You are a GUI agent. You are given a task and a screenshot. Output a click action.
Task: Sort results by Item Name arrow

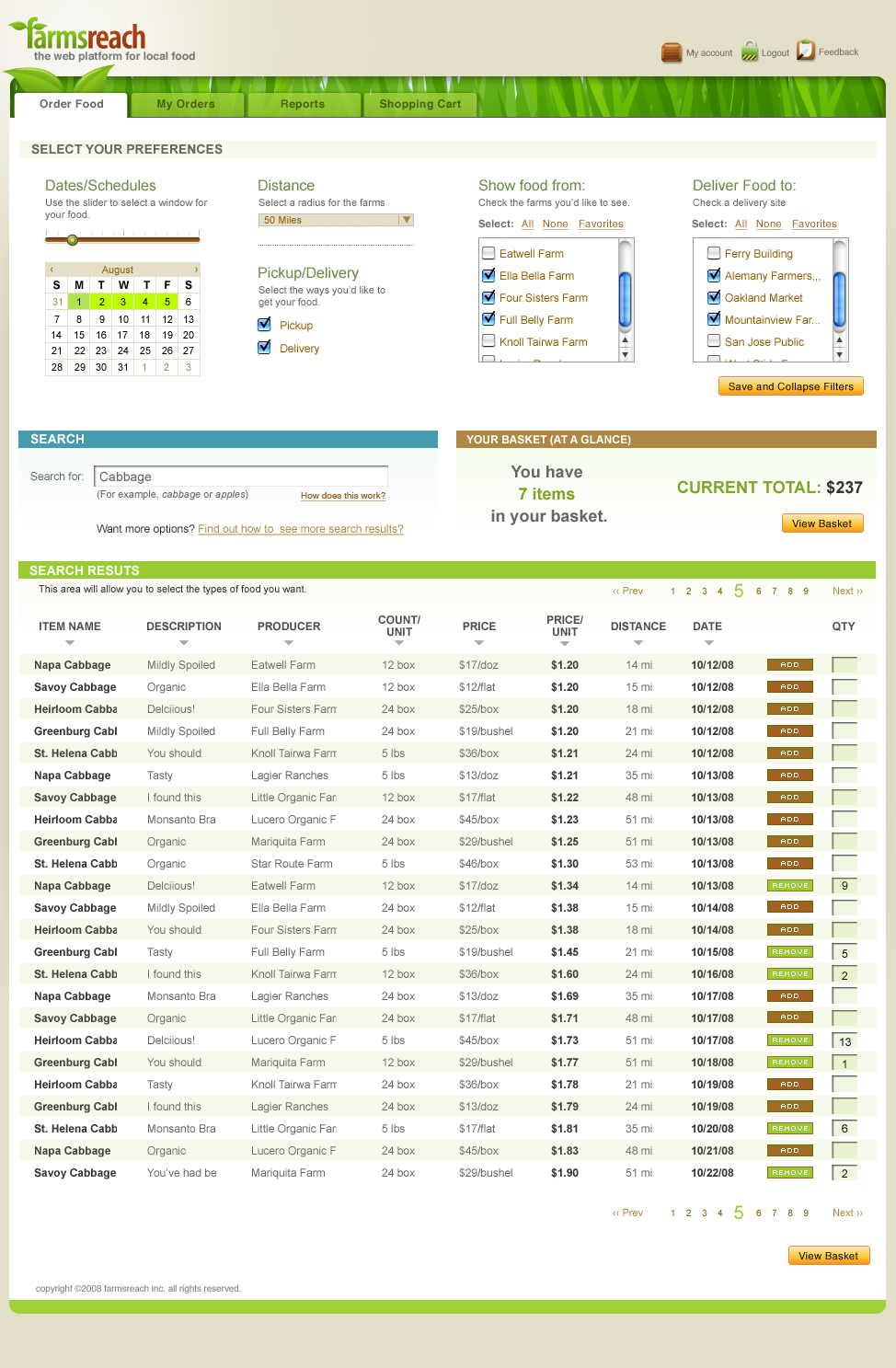pos(70,643)
